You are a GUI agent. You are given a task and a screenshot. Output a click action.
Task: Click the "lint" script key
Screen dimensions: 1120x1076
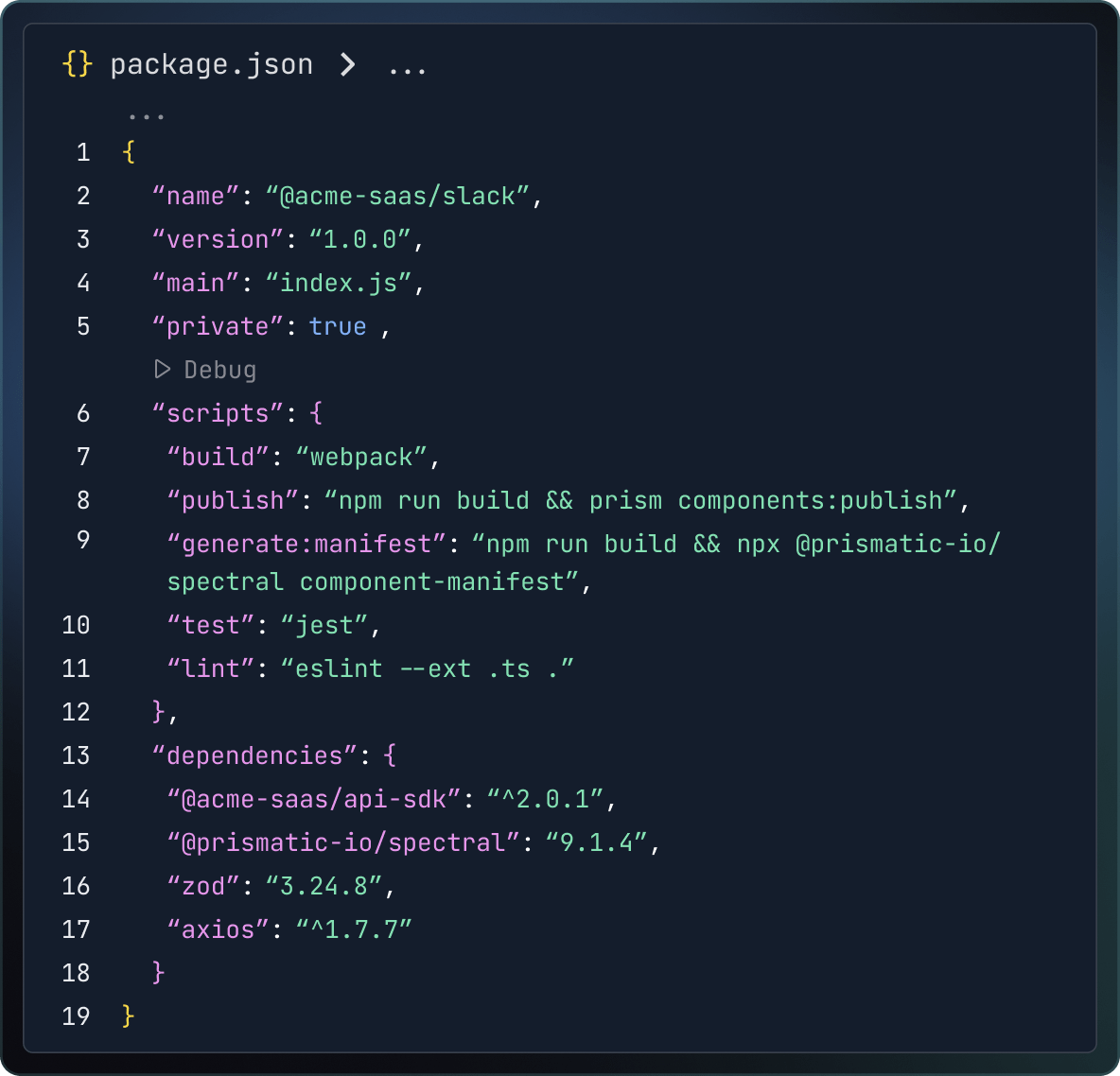[x=210, y=669]
